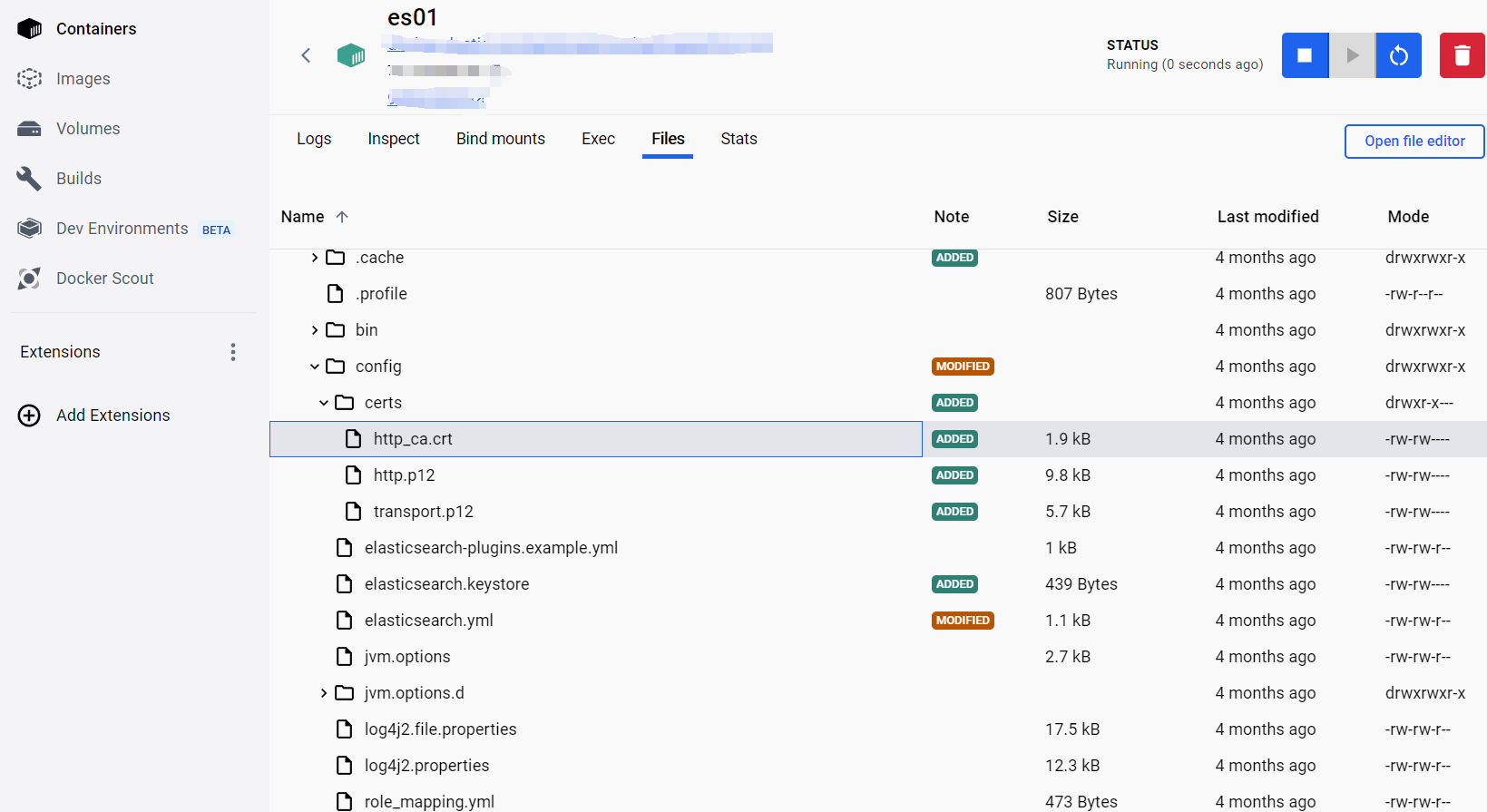Click the .profile file icon

[x=336, y=294]
